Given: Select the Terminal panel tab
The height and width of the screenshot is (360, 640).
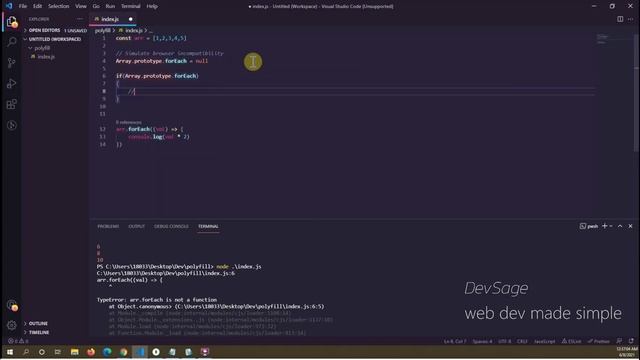Looking at the screenshot, I should tap(208, 227).
